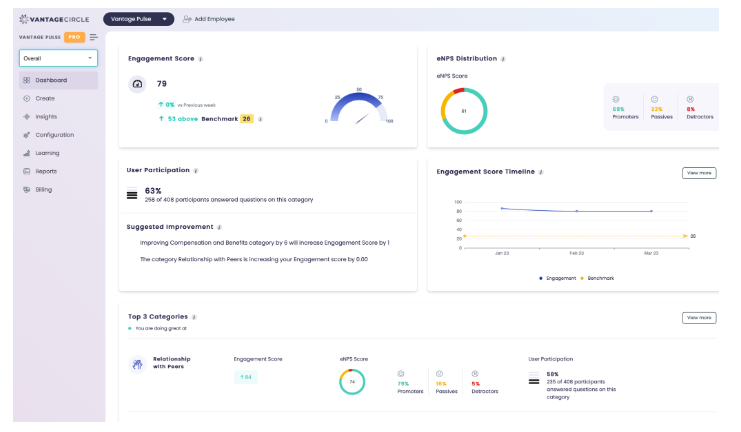Click the hamburger menu icon beside PRO badge

[x=94, y=37]
